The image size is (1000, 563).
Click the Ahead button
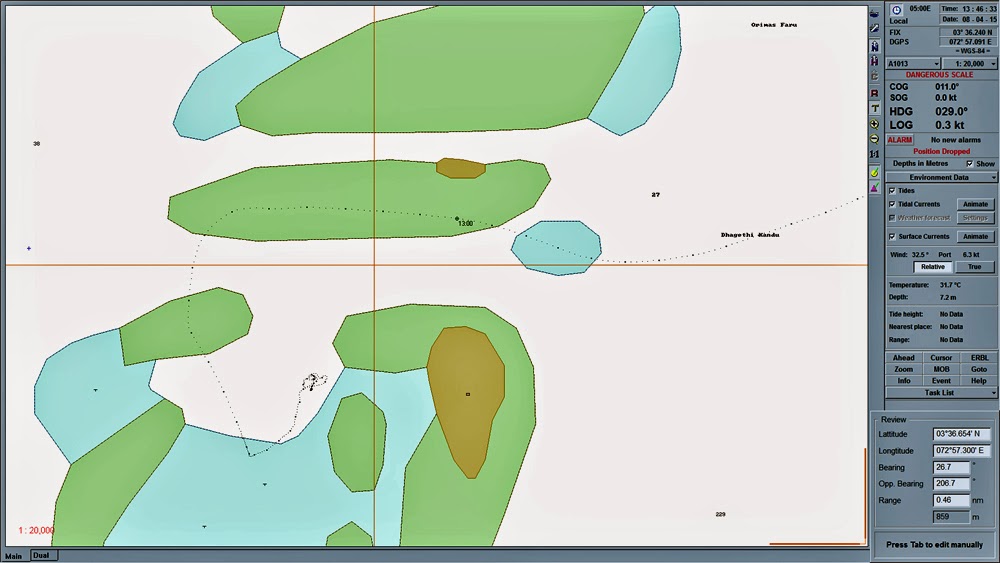coord(904,358)
